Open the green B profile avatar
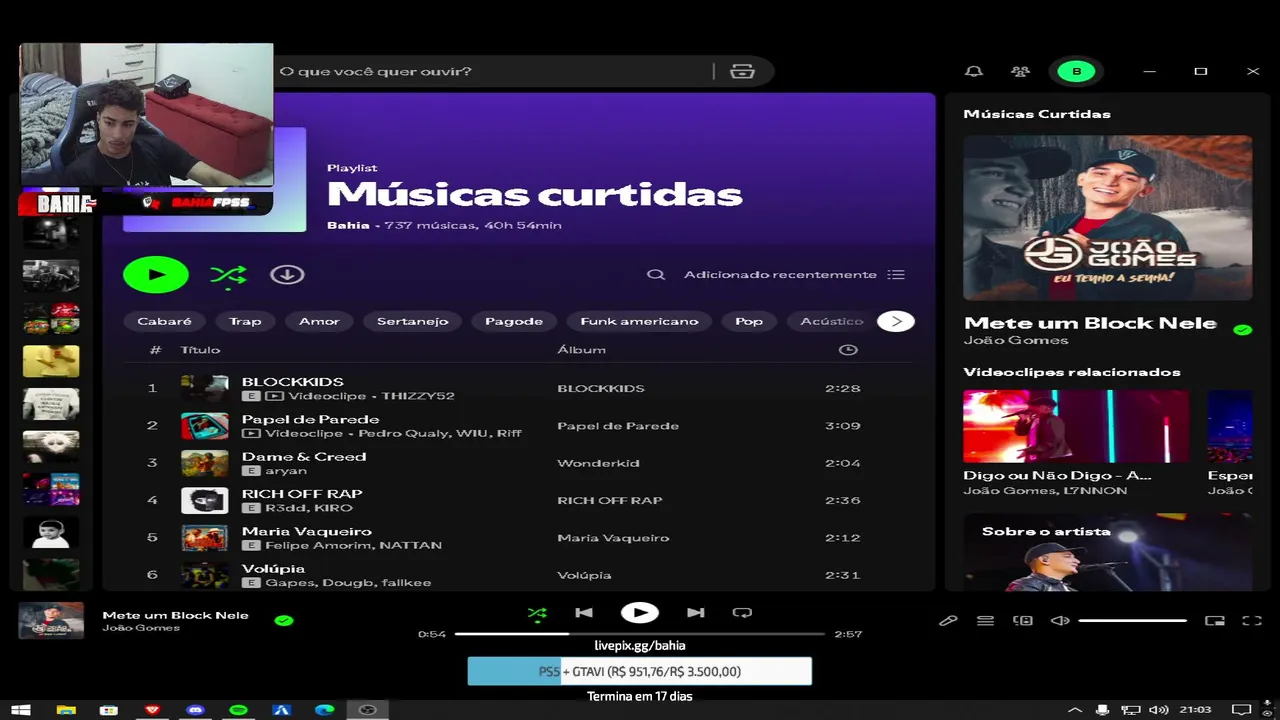The width and height of the screenshot is (1280, 720). [1076, 71]
